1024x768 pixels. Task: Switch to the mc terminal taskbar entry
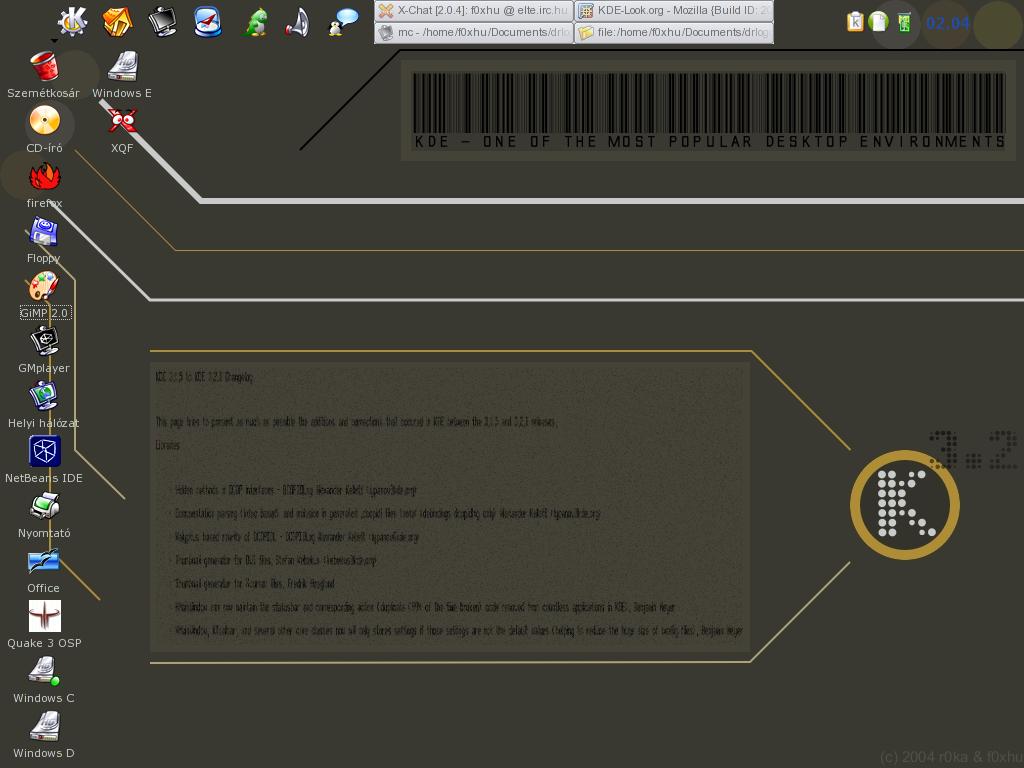(x=473, y=33)
